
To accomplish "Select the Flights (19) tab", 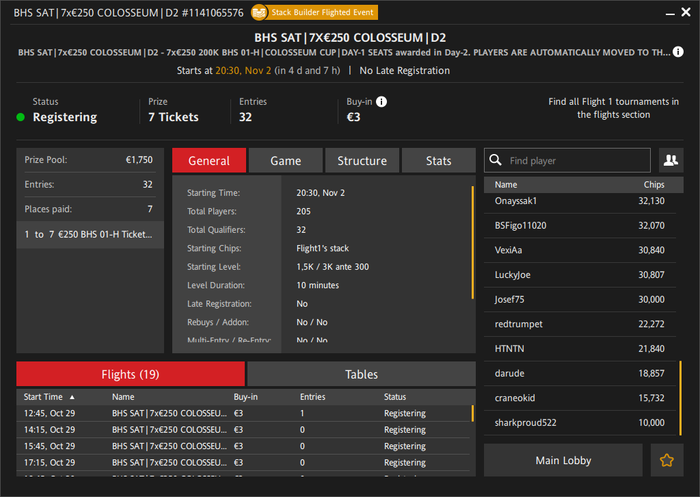I will (x=130, y=374).
